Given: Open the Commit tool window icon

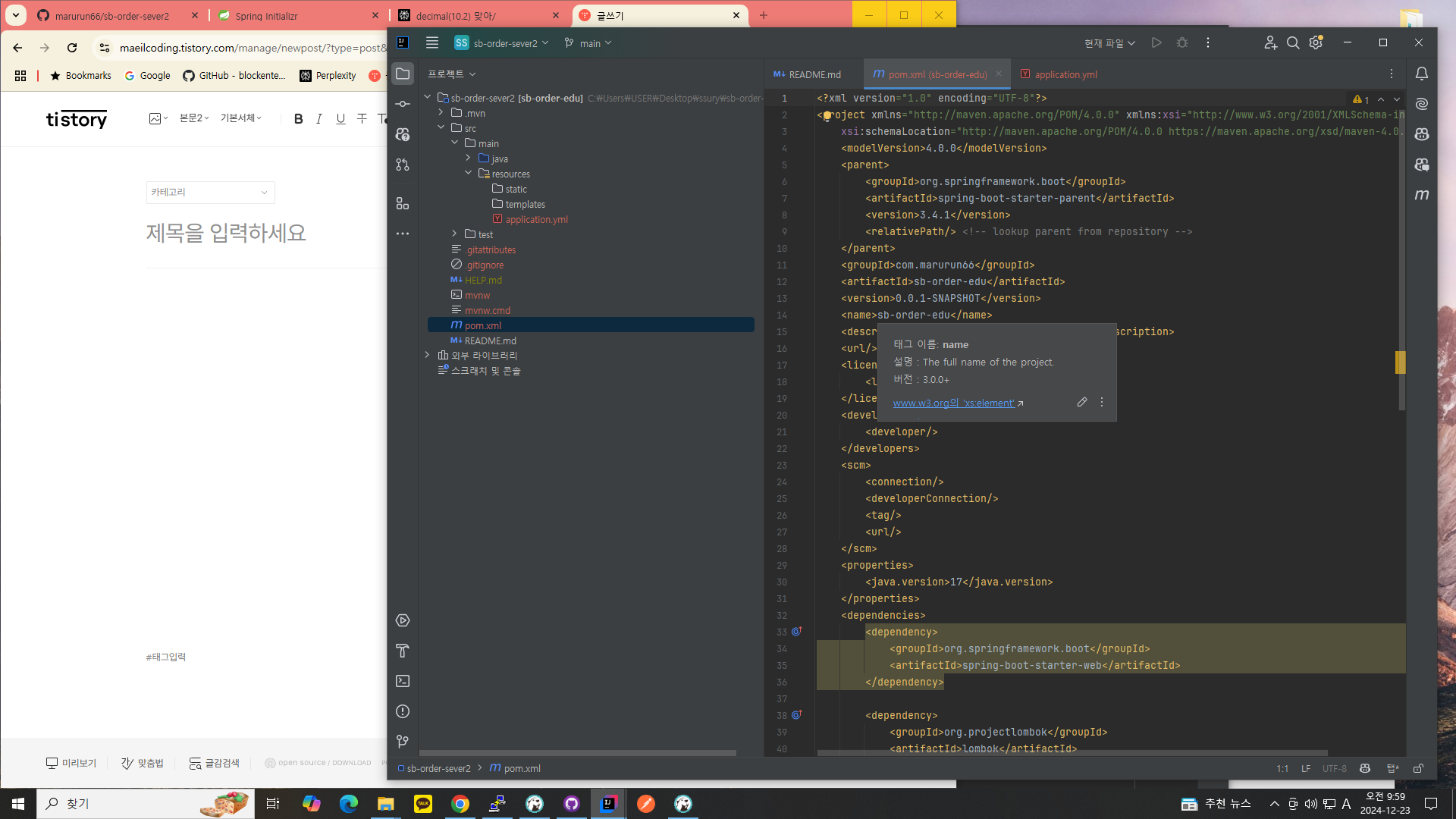Looking at the screenshot, I should pos(403,104).
